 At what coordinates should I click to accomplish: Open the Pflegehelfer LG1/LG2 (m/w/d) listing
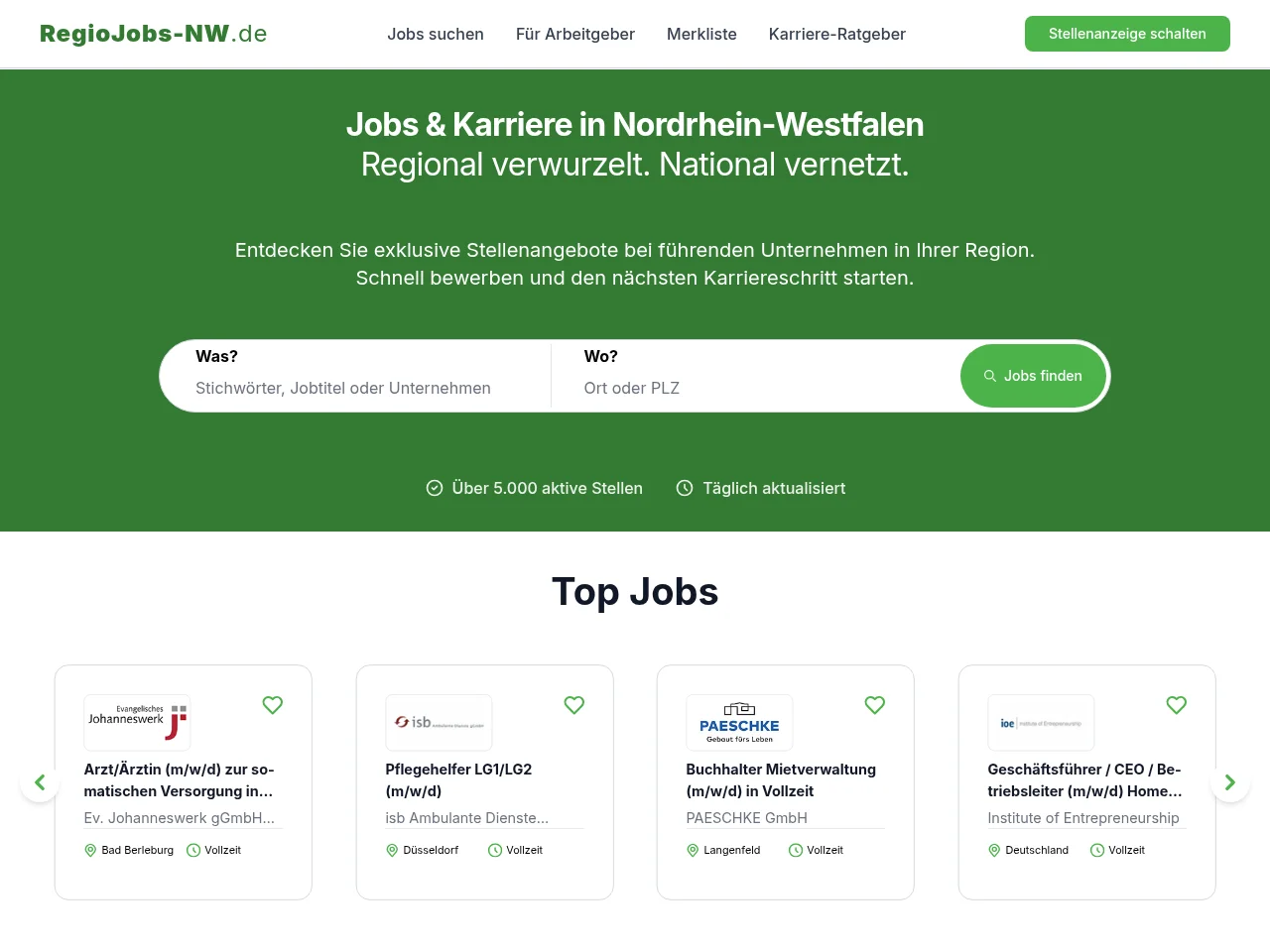(458, 780)
